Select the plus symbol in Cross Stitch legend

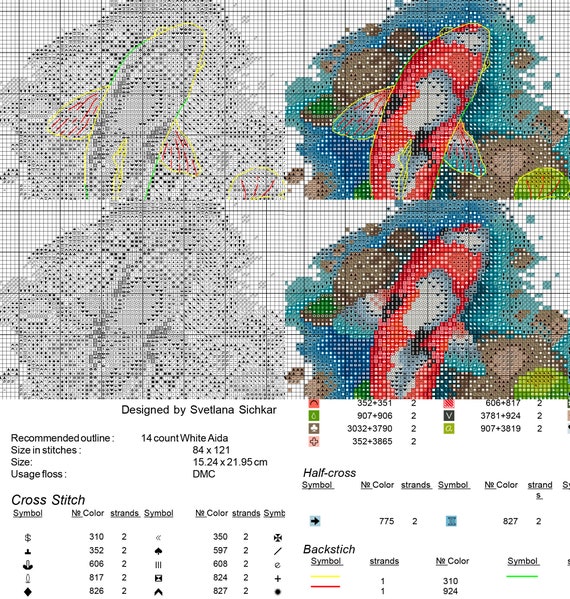278,578
